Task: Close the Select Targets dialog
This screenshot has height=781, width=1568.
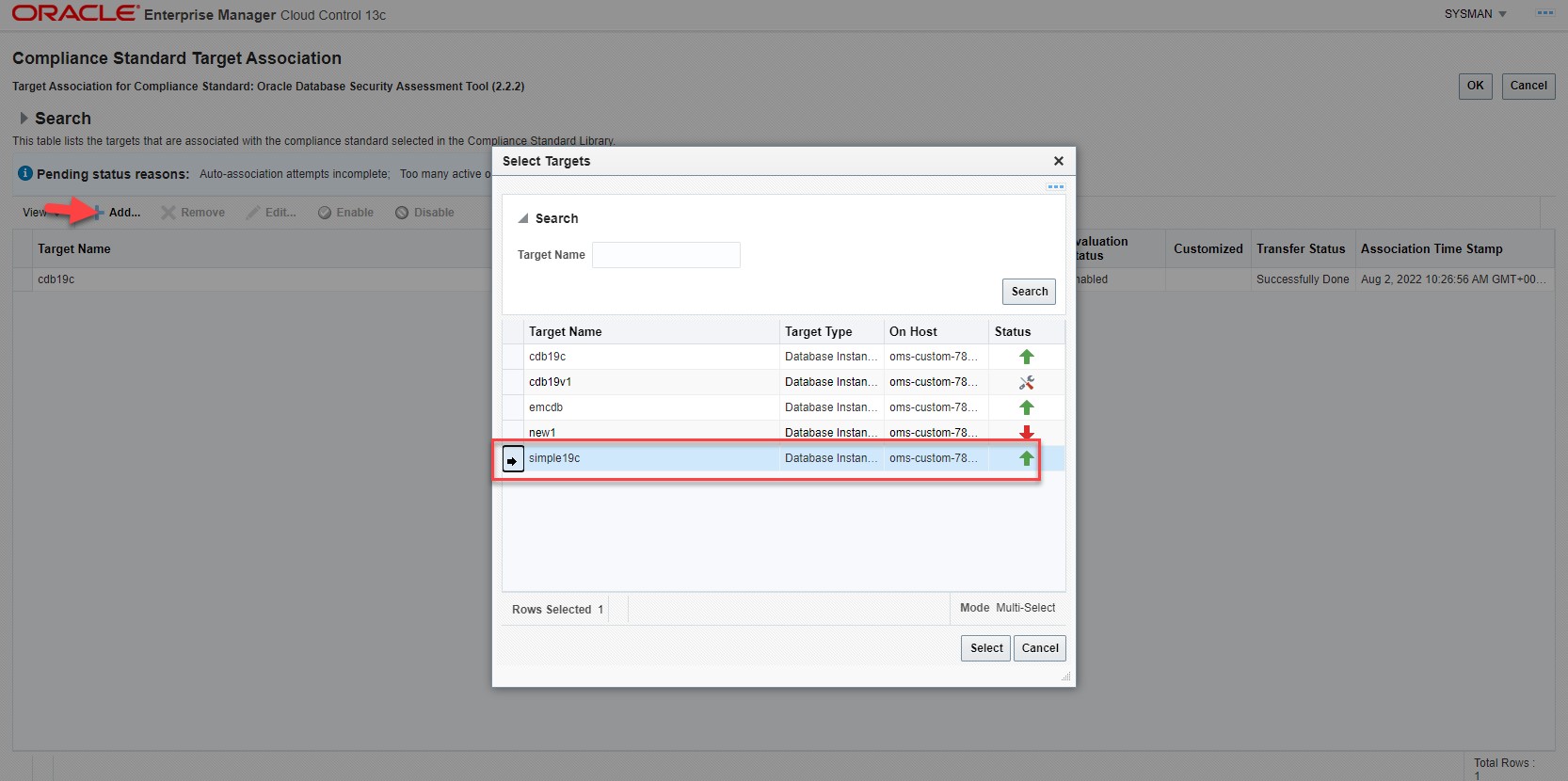Action: pos(1059,161)
